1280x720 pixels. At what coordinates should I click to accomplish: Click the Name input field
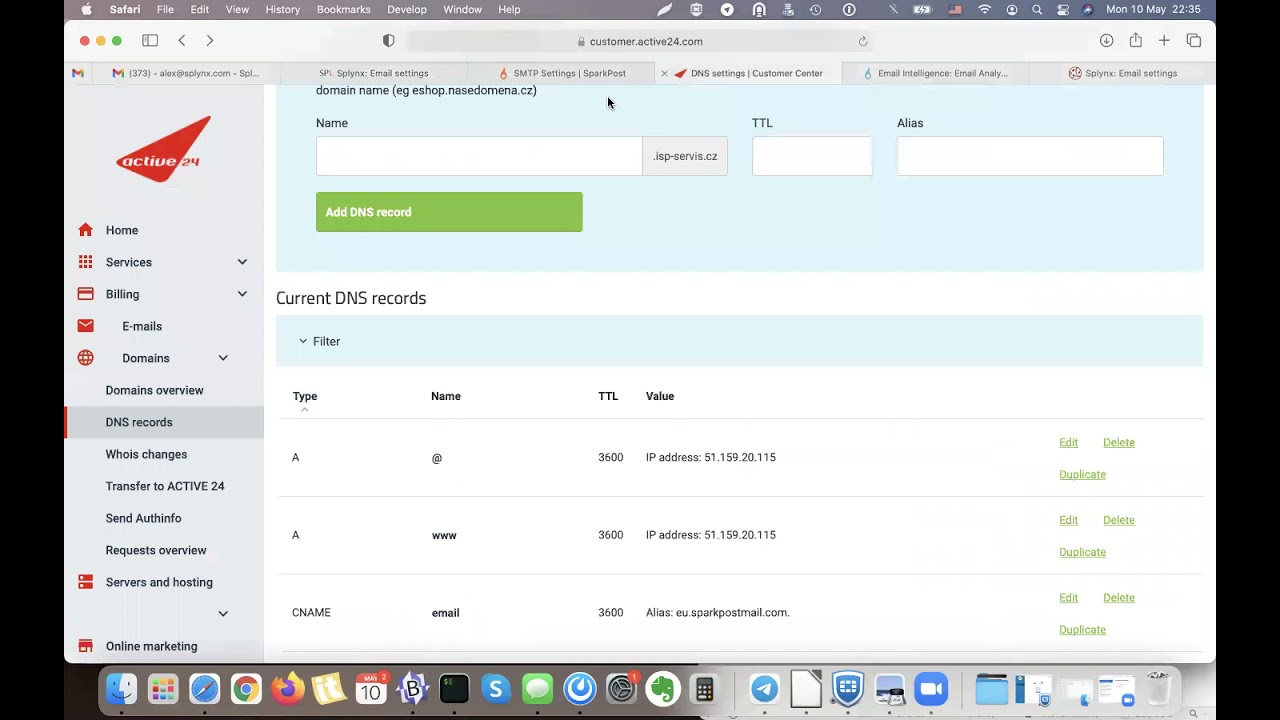coord(479,156)
